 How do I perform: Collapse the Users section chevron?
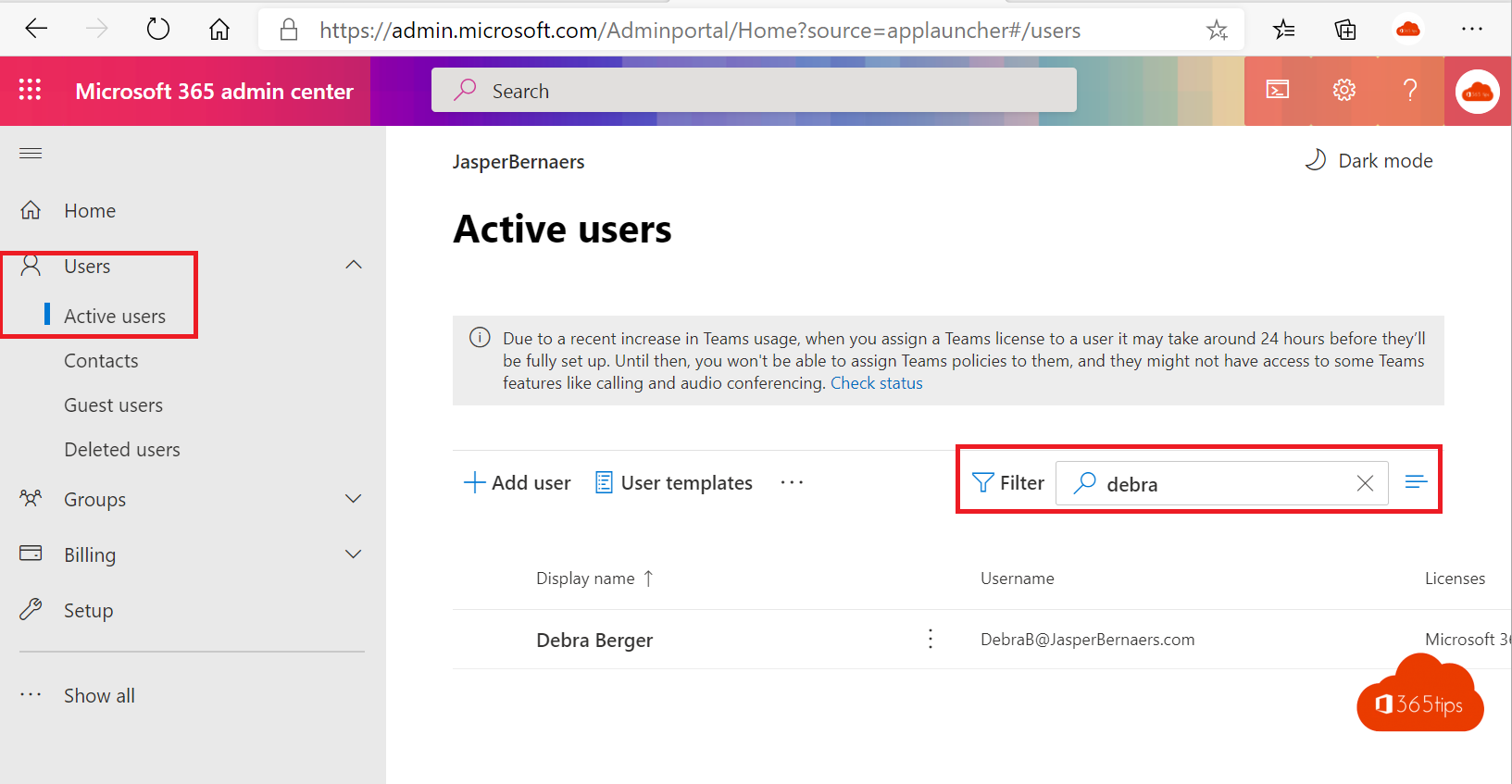pyautogui.click(x=353, y=265)
